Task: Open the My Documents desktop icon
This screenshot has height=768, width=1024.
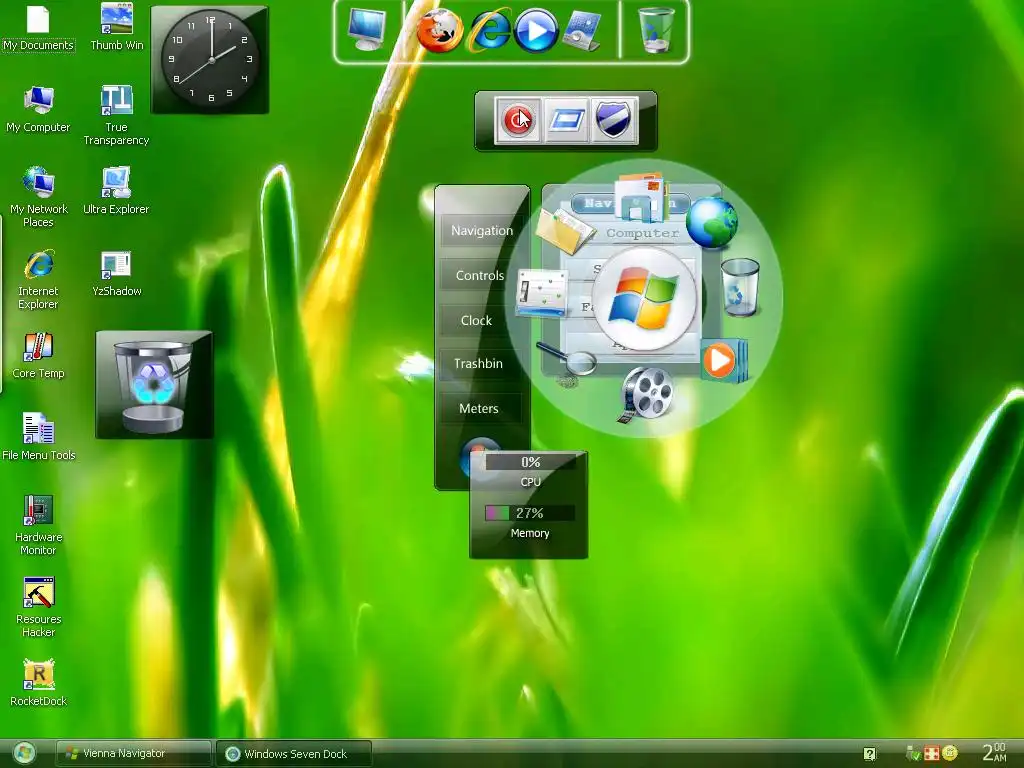Action: pyautogui.click(x=38, y=27)
